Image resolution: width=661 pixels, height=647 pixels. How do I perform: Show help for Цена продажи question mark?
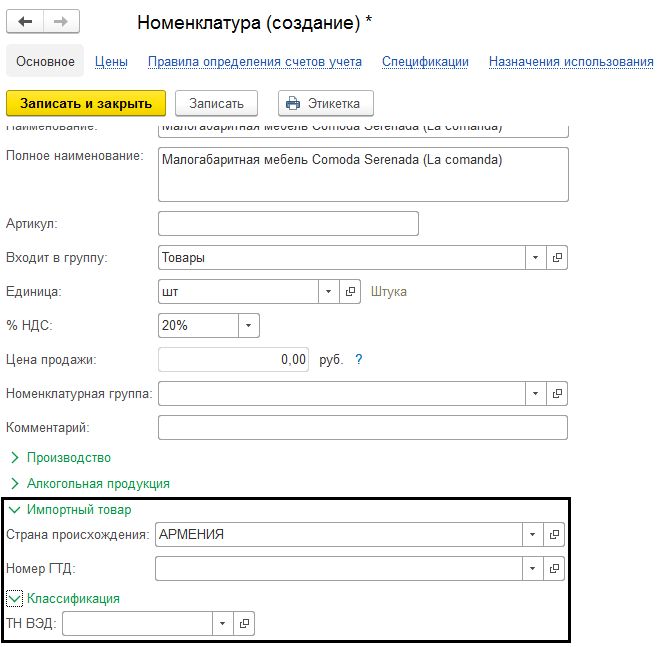[358, 360]
